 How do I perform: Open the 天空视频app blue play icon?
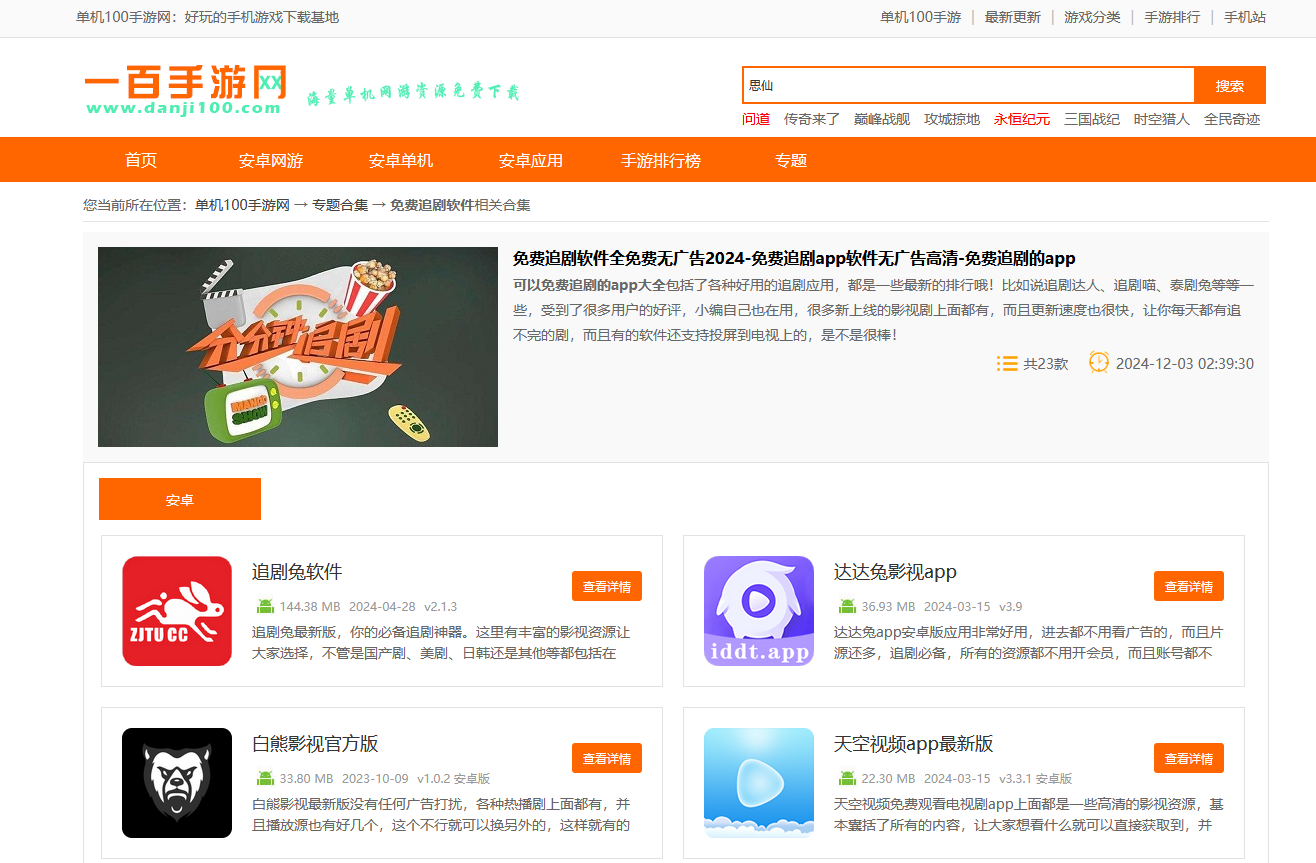pos(759,783)
